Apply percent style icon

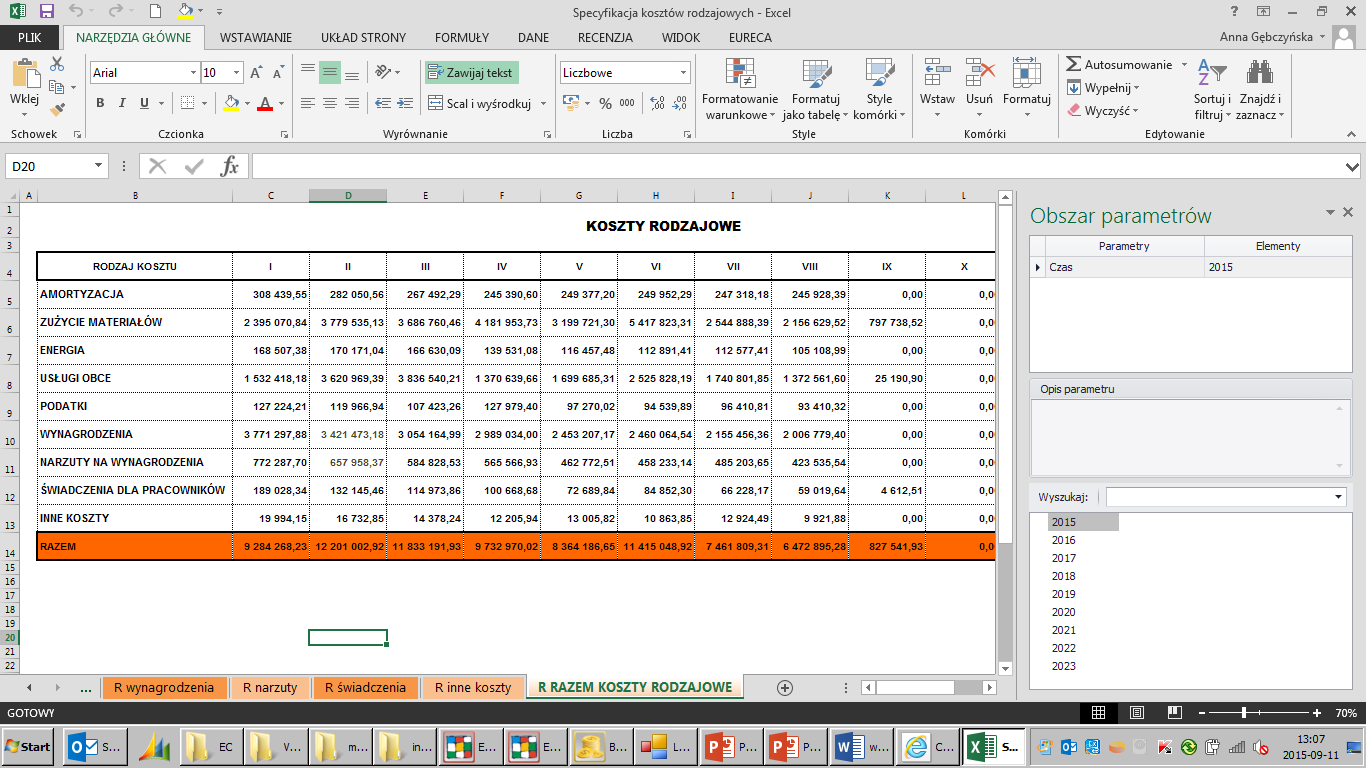click(605, 103)
